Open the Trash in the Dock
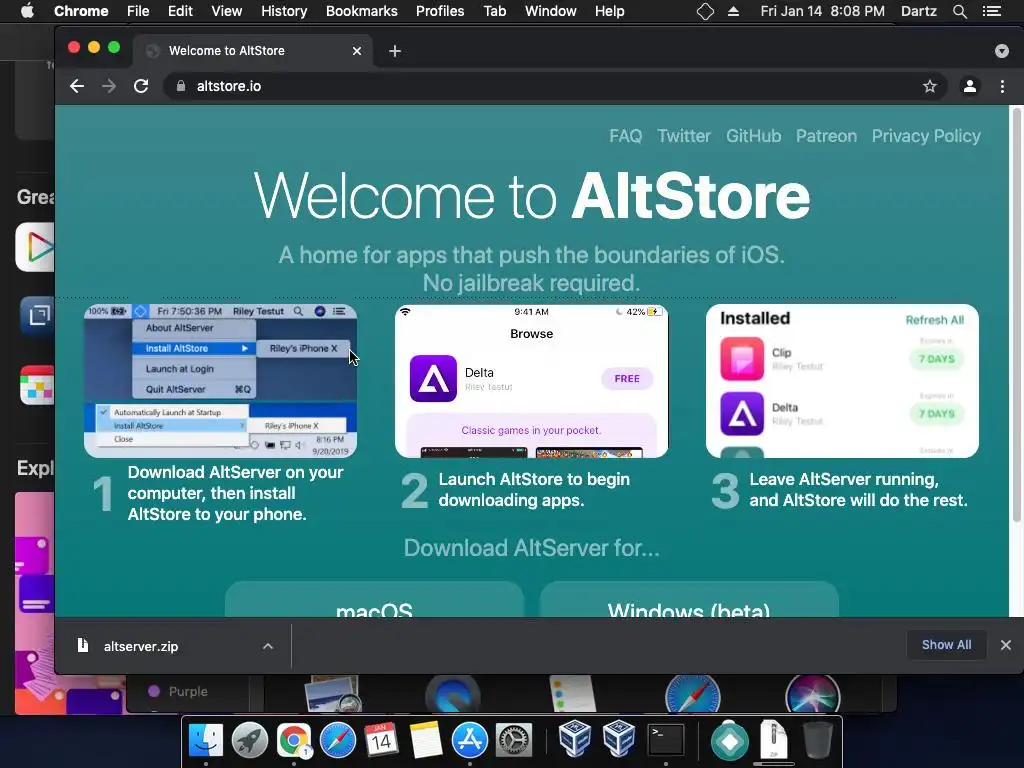This screenshot has height=768, width=1024. point(817,741)
